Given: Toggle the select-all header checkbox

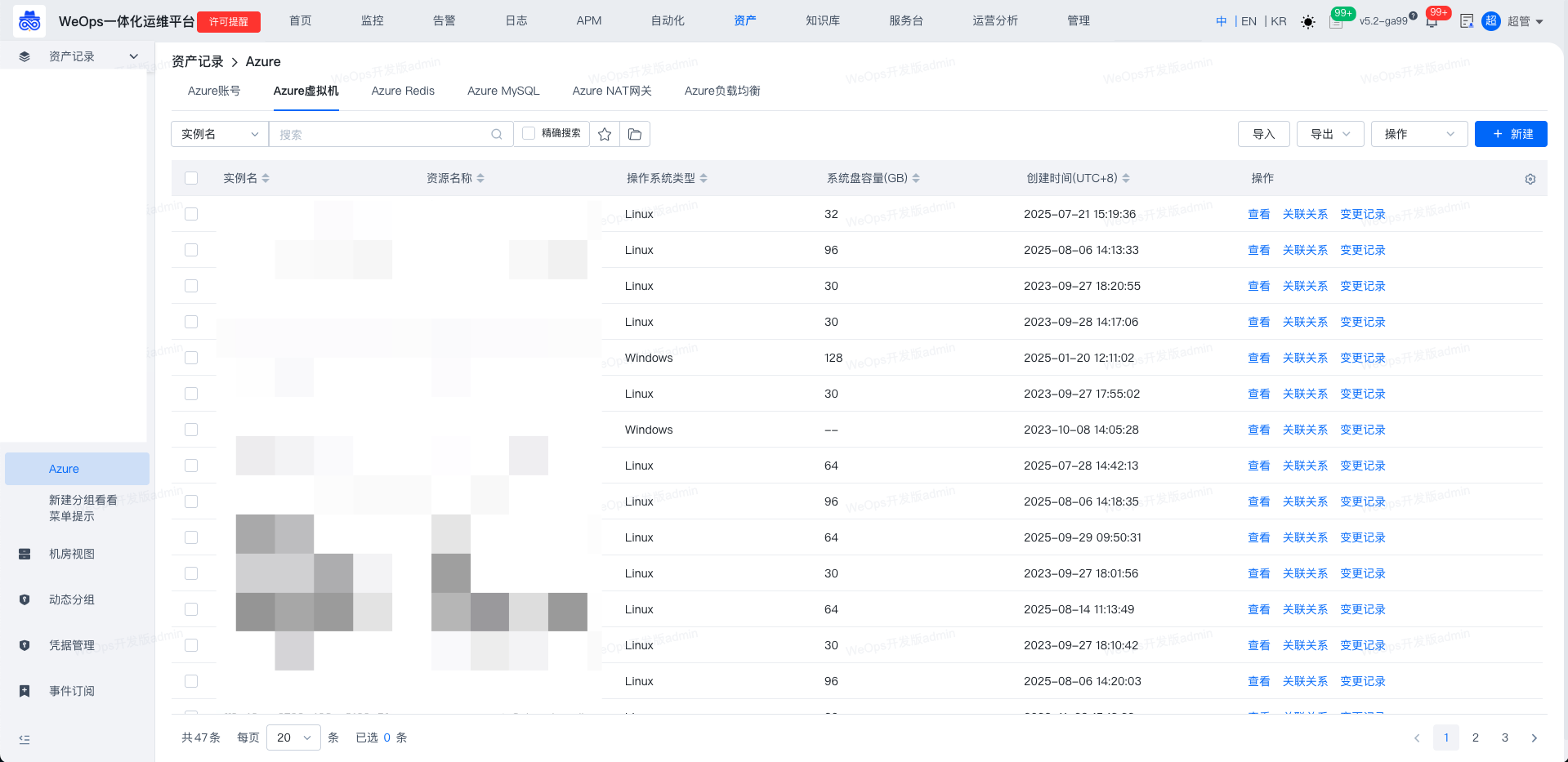Looking at the screenshot, I should (x=191, y=178).
